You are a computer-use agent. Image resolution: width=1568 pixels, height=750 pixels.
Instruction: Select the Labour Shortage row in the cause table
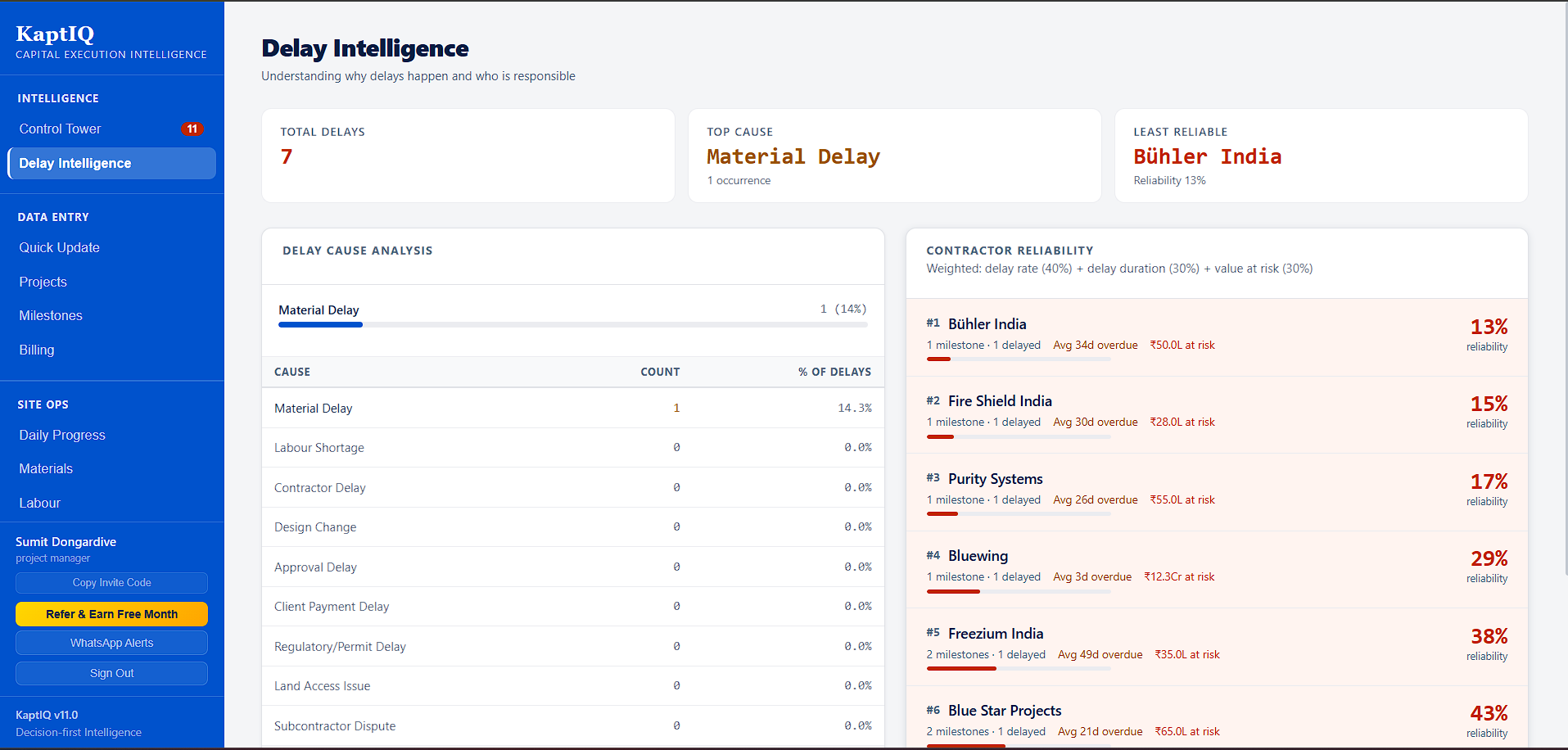[572, 448]
